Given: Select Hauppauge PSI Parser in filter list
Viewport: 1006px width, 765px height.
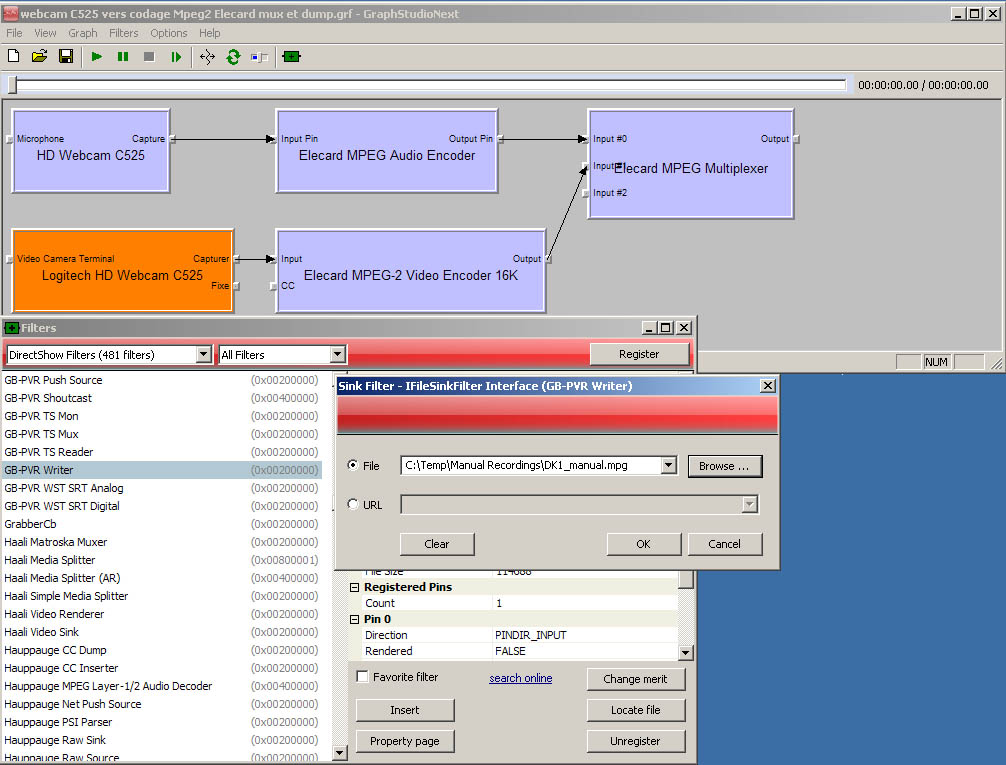Looking at the screenshot, I should pyautogui.click(x=162, y=722).
